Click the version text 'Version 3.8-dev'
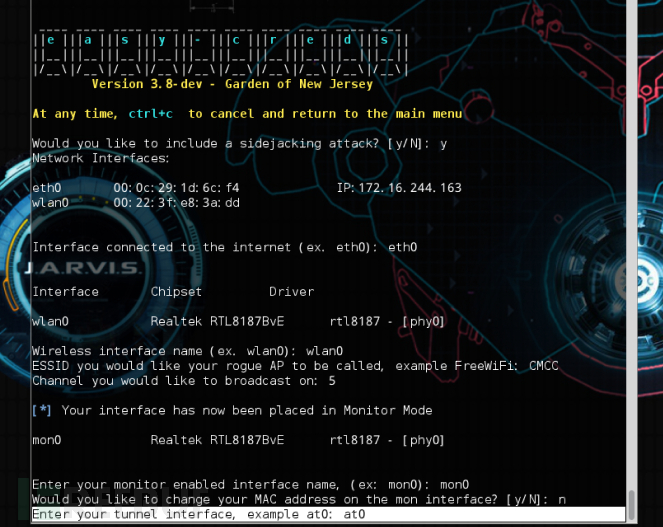Screen dimensions: 663x527 [147, 84]
